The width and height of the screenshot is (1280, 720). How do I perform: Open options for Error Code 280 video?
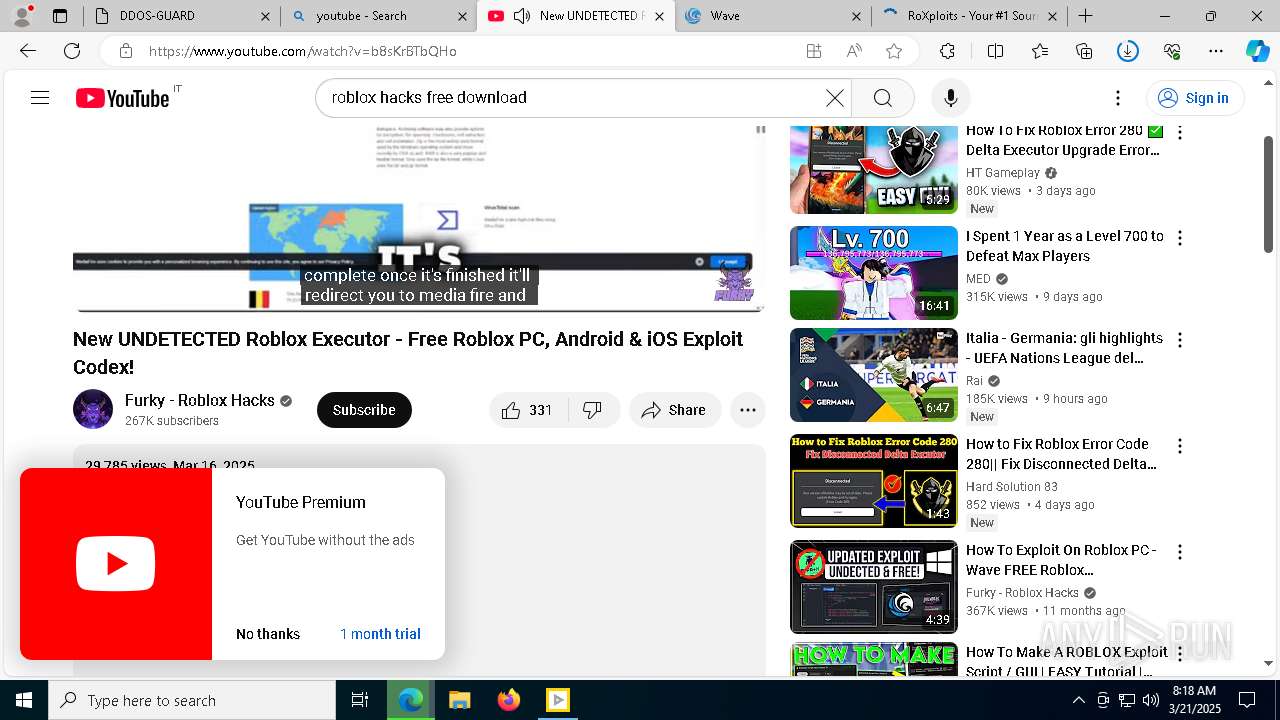(x=1180, y=446)
